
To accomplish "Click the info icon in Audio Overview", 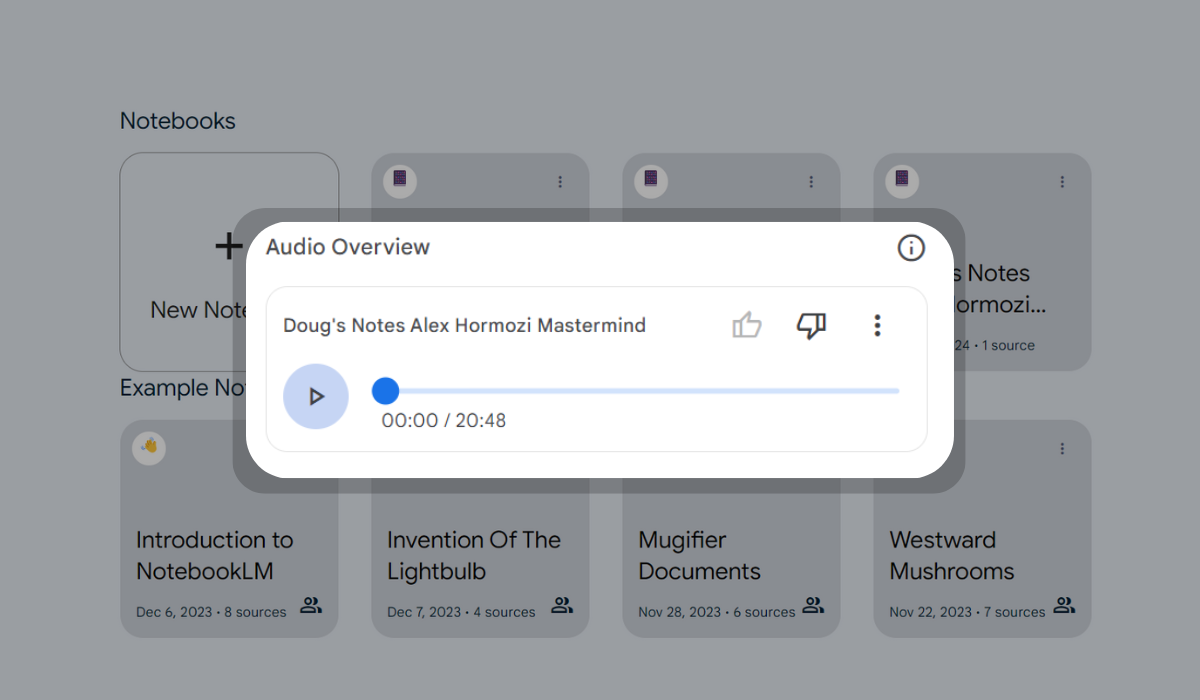I will (x=910, y=247).
